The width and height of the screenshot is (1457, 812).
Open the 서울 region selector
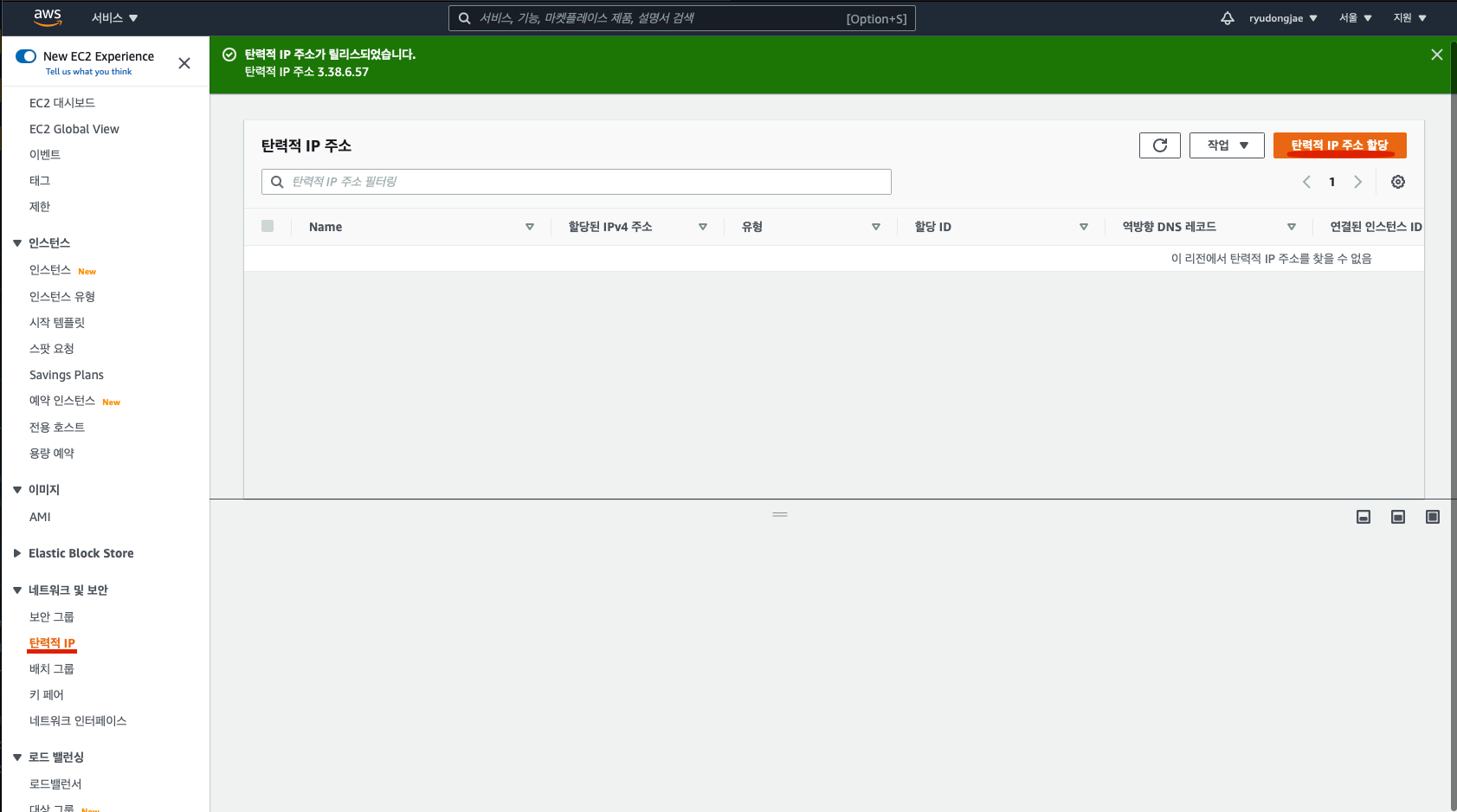tap(1356, 18)
